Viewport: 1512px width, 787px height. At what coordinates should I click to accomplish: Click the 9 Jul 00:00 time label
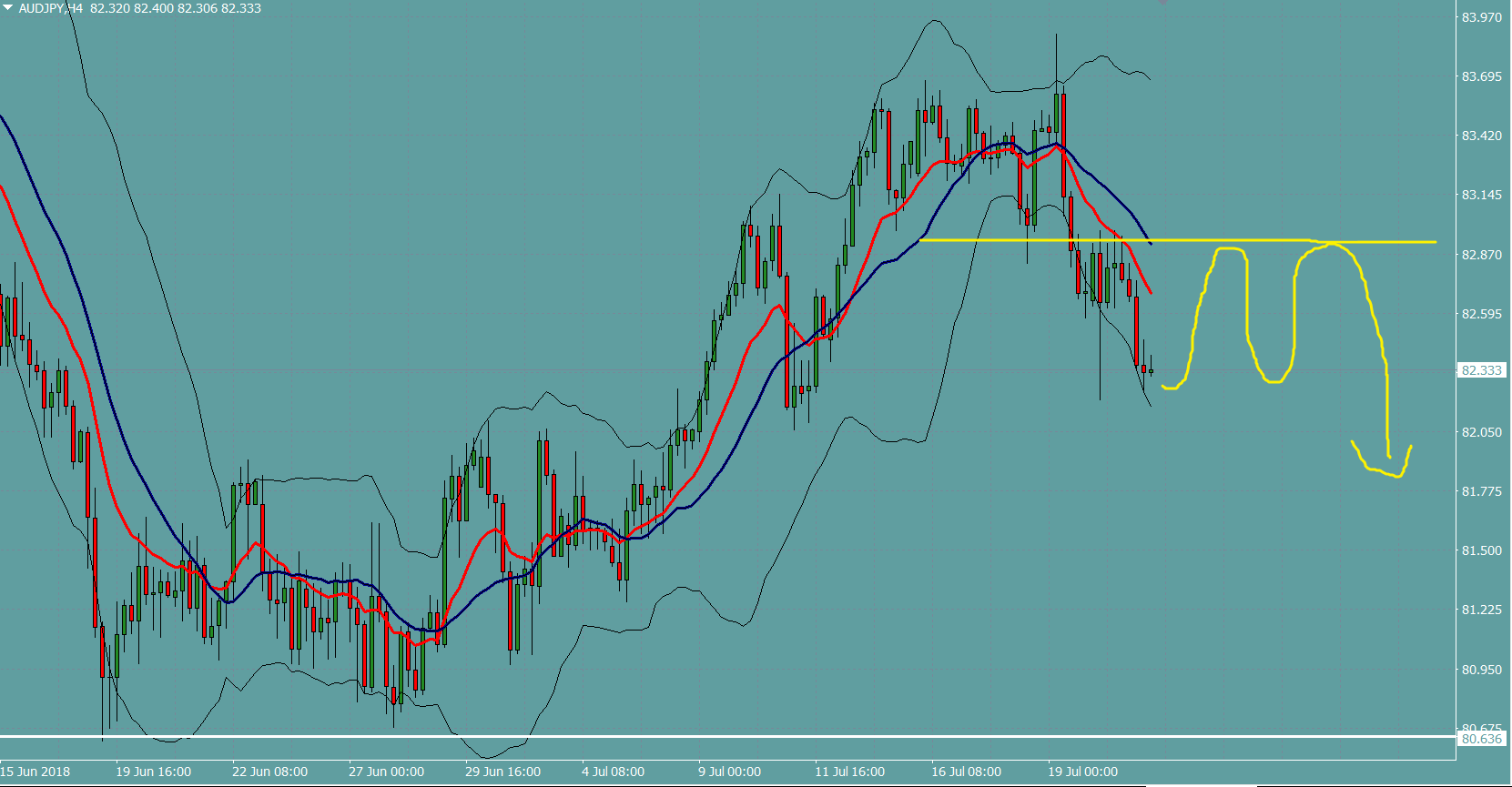(x=729, y=772)
